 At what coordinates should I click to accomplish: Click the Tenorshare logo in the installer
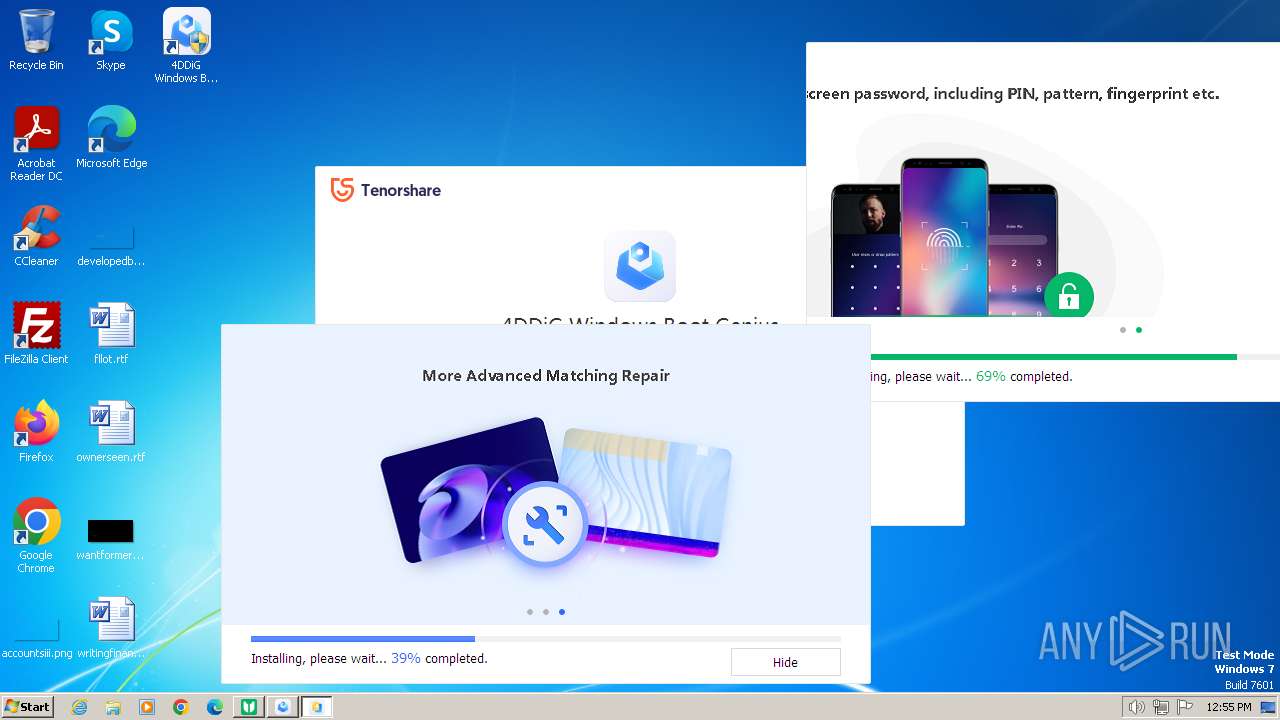coord(386,190)
